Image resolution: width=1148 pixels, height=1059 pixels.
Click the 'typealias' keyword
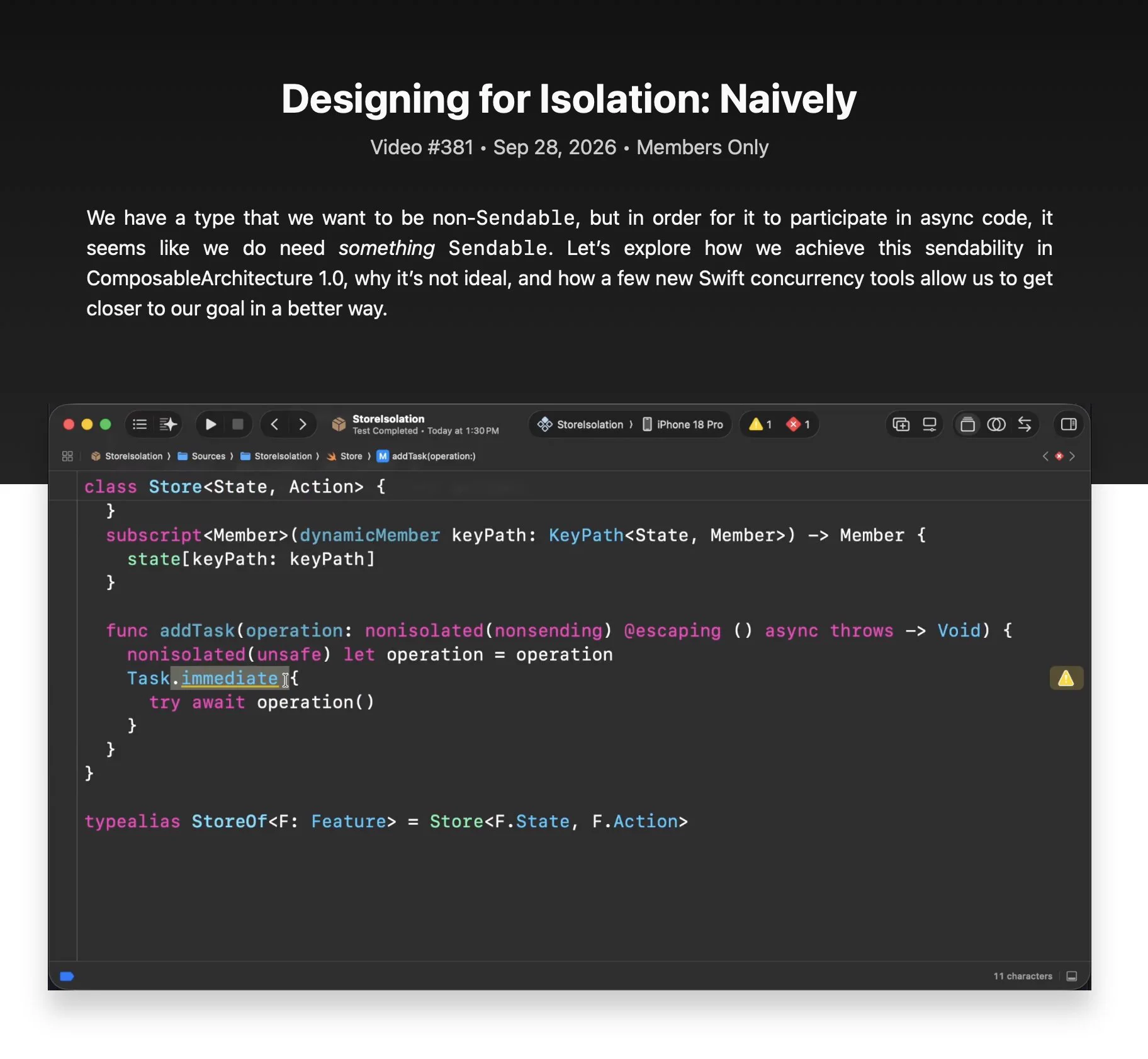tap(132, 821)
